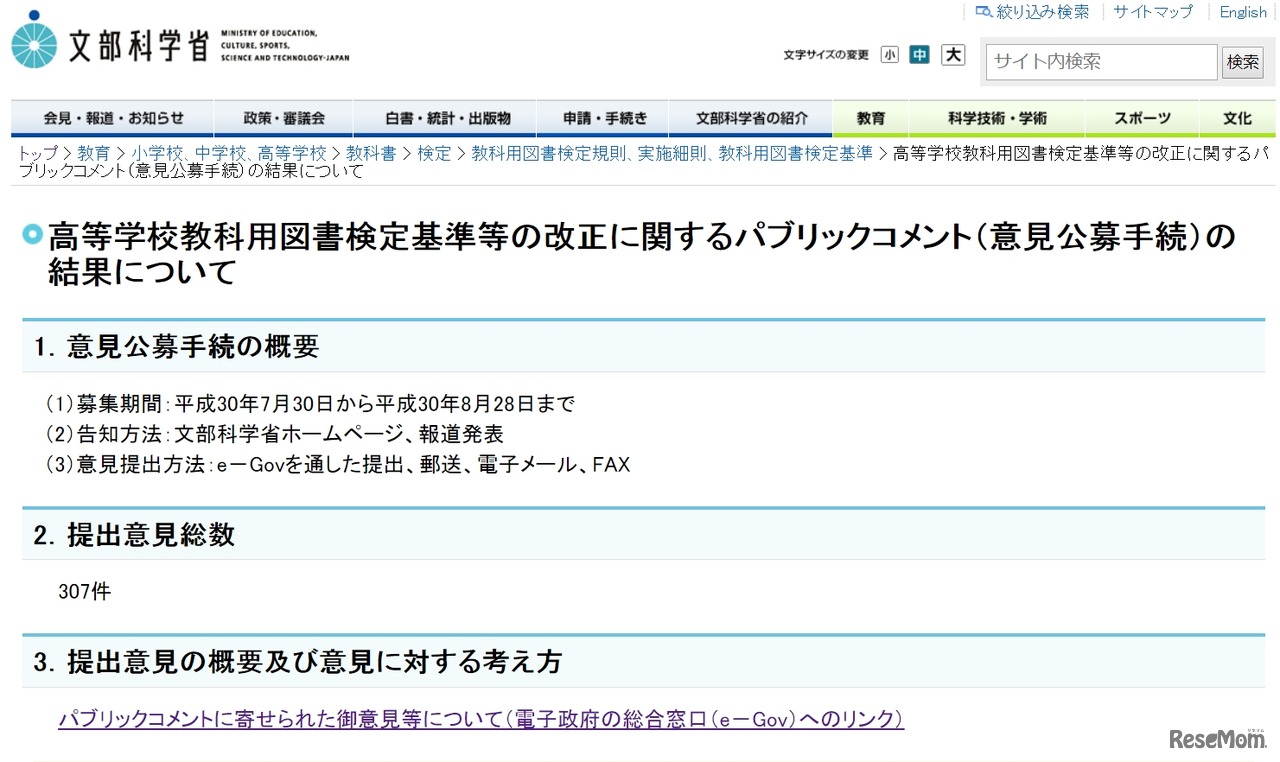Open the 申請・手続き menu
1280x762 pixels.
603,117
